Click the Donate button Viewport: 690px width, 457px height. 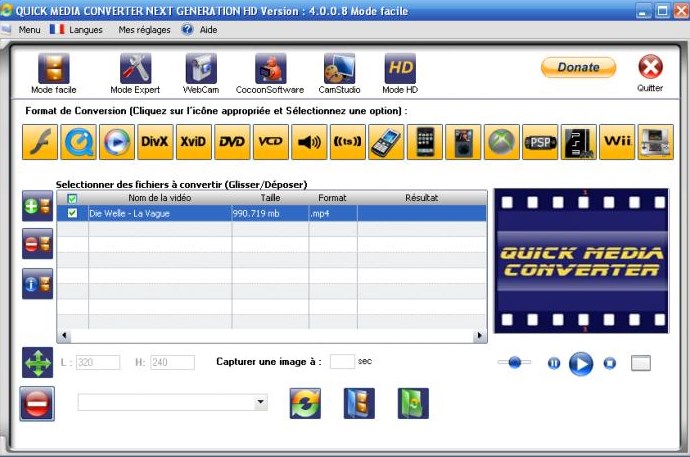tap(578, 67)
